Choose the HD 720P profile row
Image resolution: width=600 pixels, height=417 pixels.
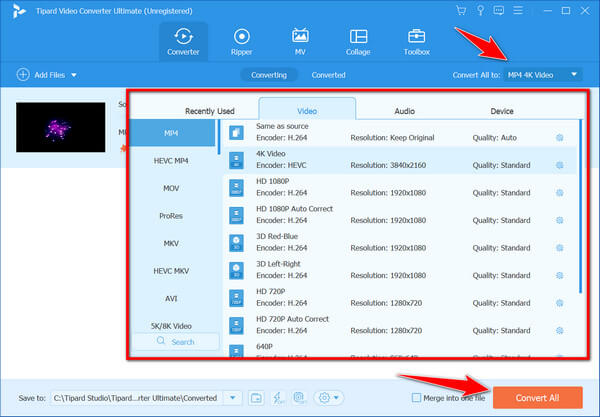coord(400,297)
